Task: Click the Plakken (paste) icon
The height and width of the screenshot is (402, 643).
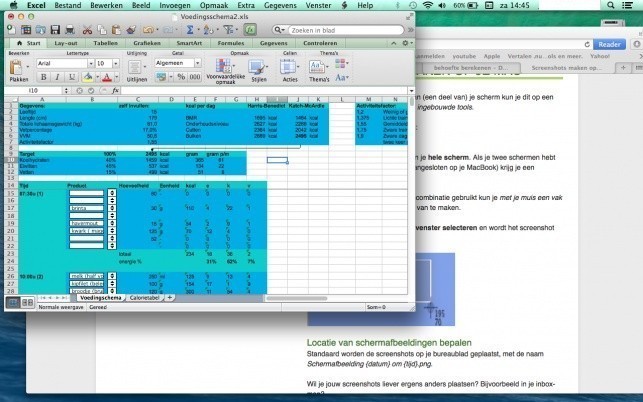Action: click(19, 66)
